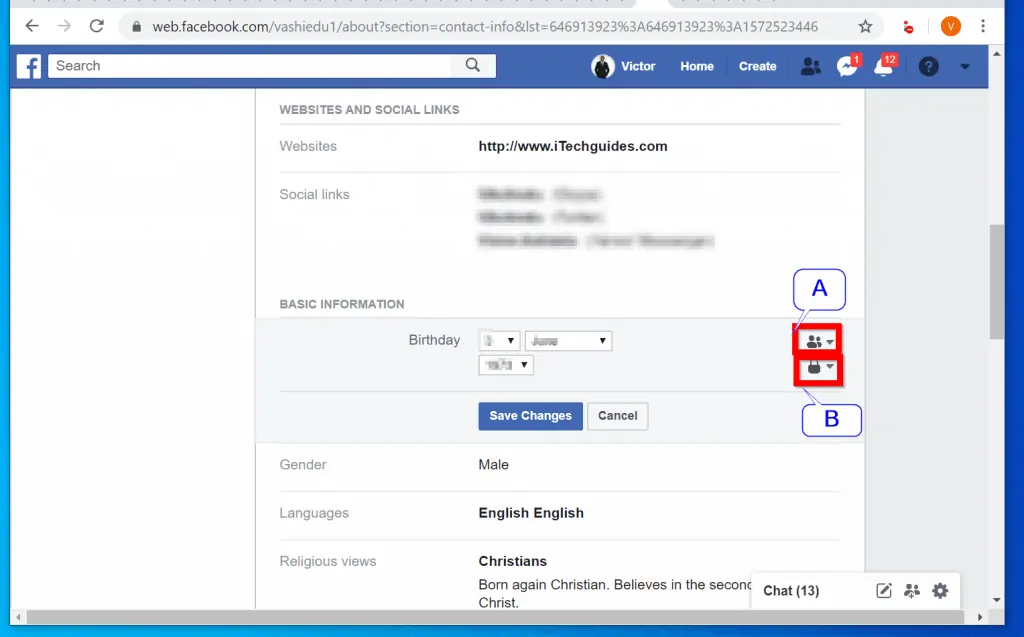Click the Birthday field label

click(434, 340)
